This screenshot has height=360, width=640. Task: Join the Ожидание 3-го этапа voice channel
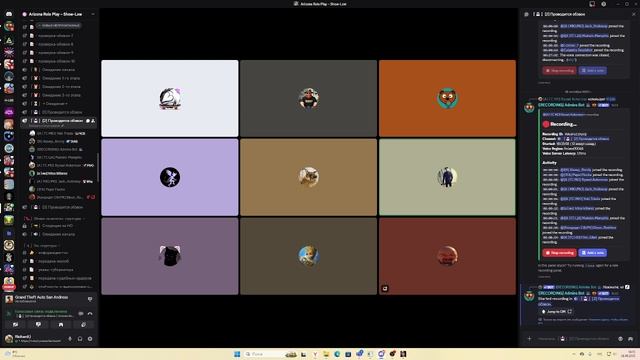59,95
